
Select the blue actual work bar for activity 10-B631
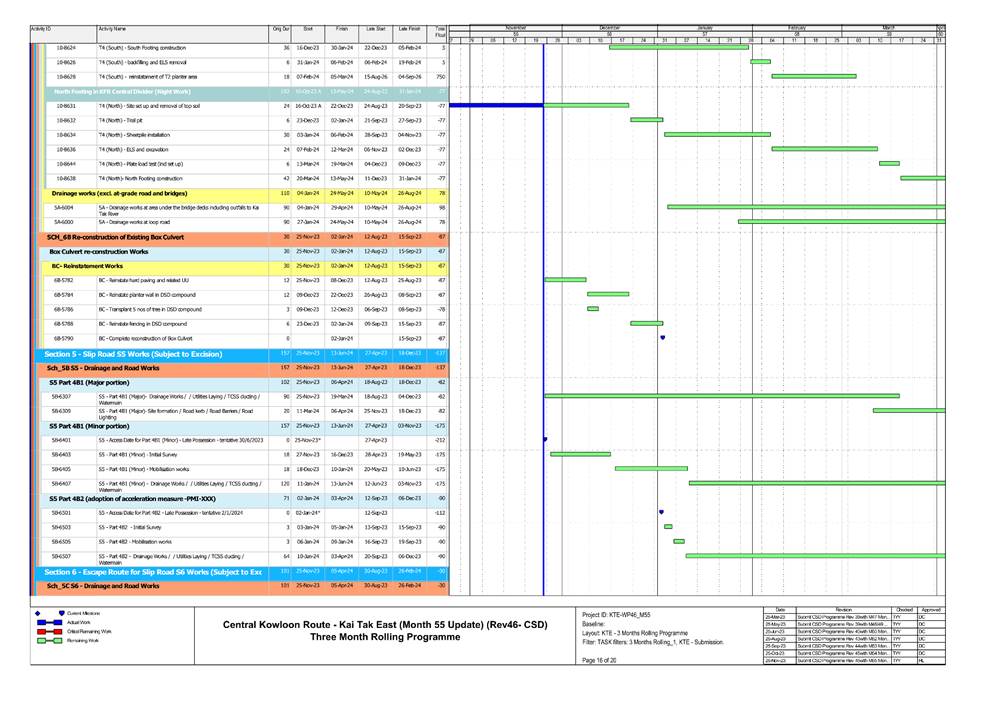point(496,105)
